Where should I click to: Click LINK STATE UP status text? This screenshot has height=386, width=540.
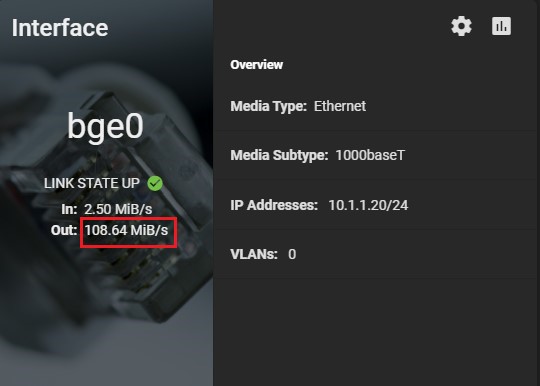[92, 183]
